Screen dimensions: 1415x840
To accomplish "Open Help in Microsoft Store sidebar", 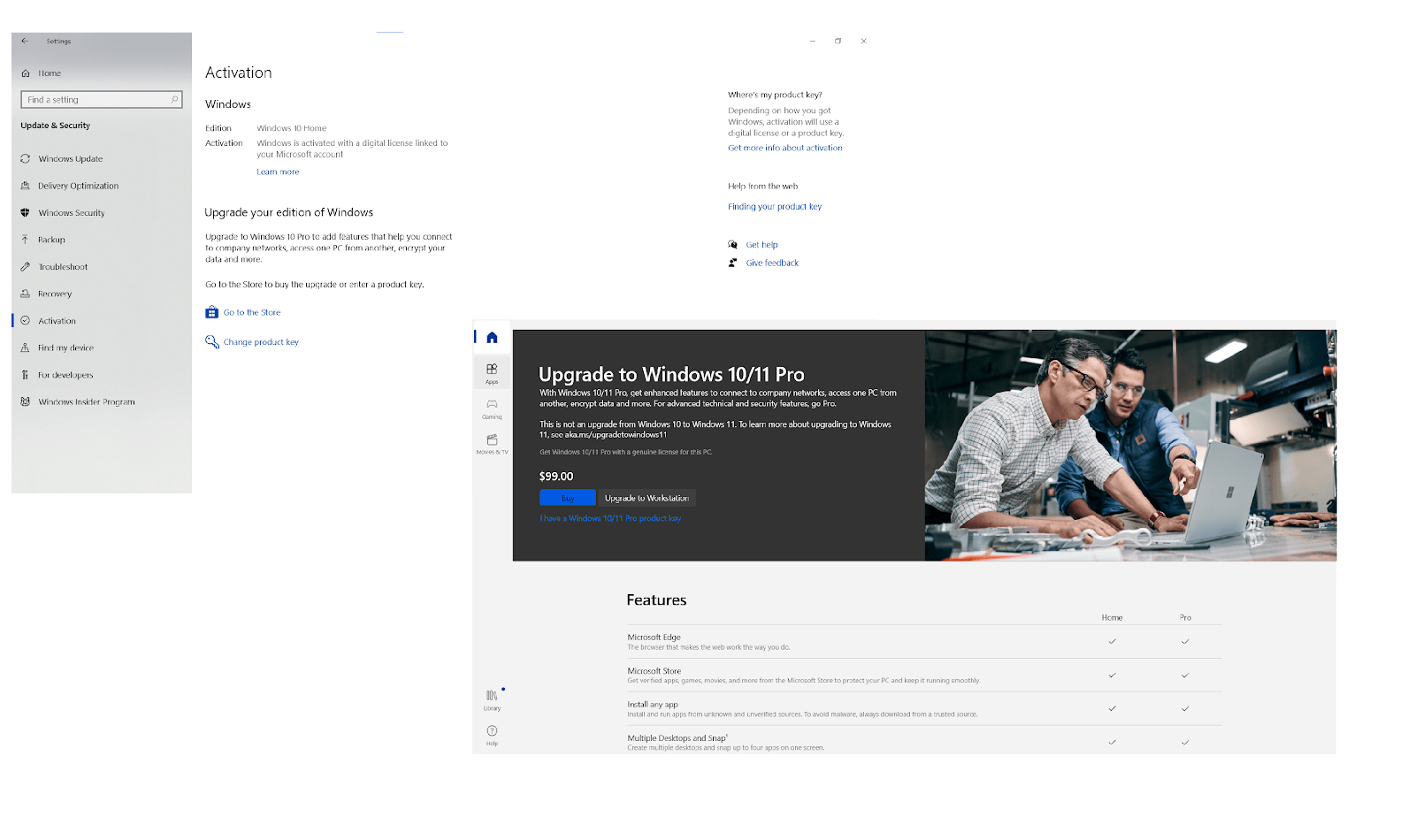I will [x=492, y=736].
